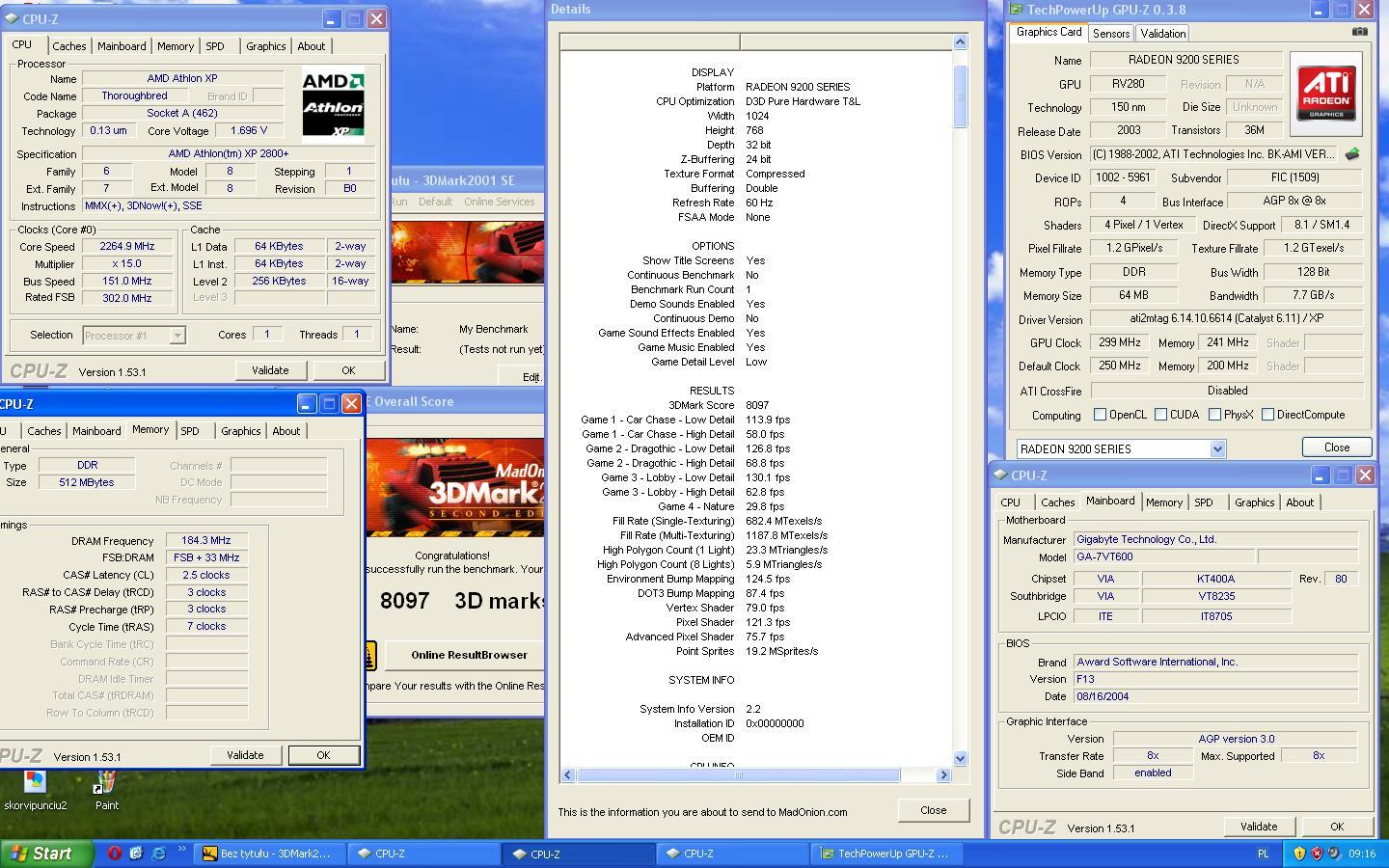The image size is (1389, 868).
Task: Click the GPU-Z Close button
Action: click(x=1337, y=448)
